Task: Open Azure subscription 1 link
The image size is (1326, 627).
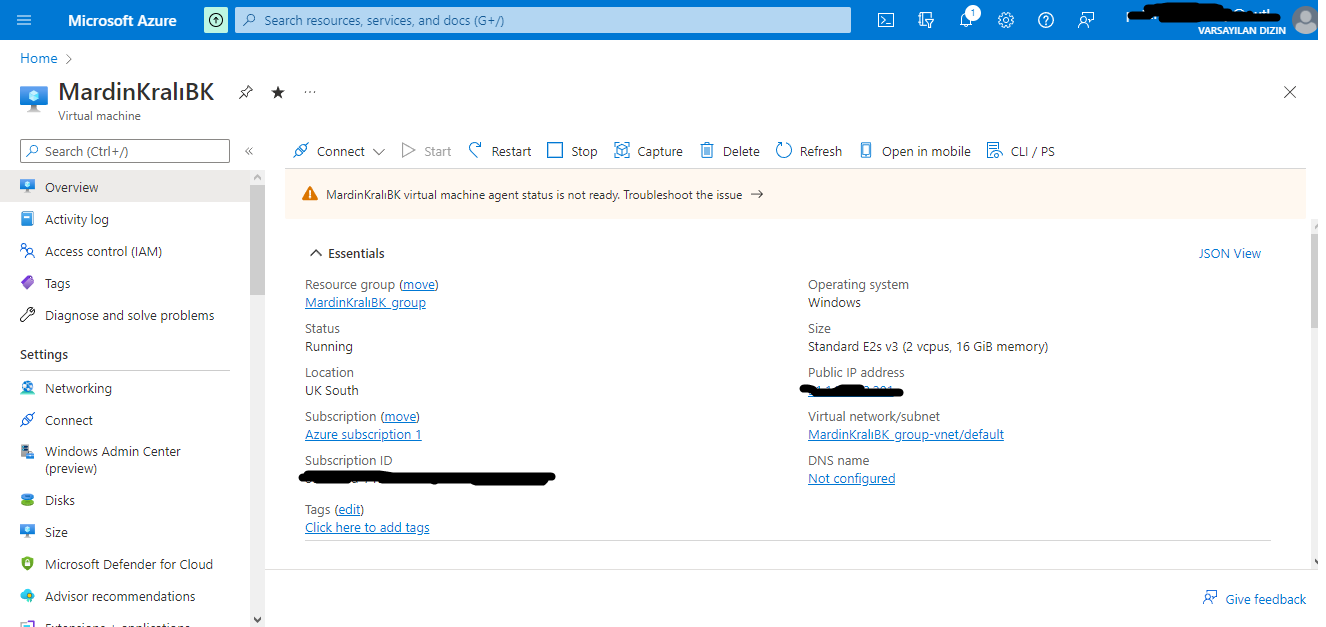Action: point(363,435)
